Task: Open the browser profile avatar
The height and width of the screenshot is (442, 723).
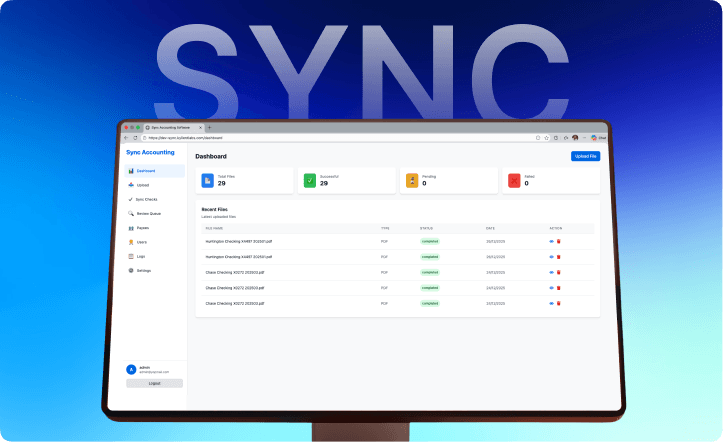Action: [575, 138]
